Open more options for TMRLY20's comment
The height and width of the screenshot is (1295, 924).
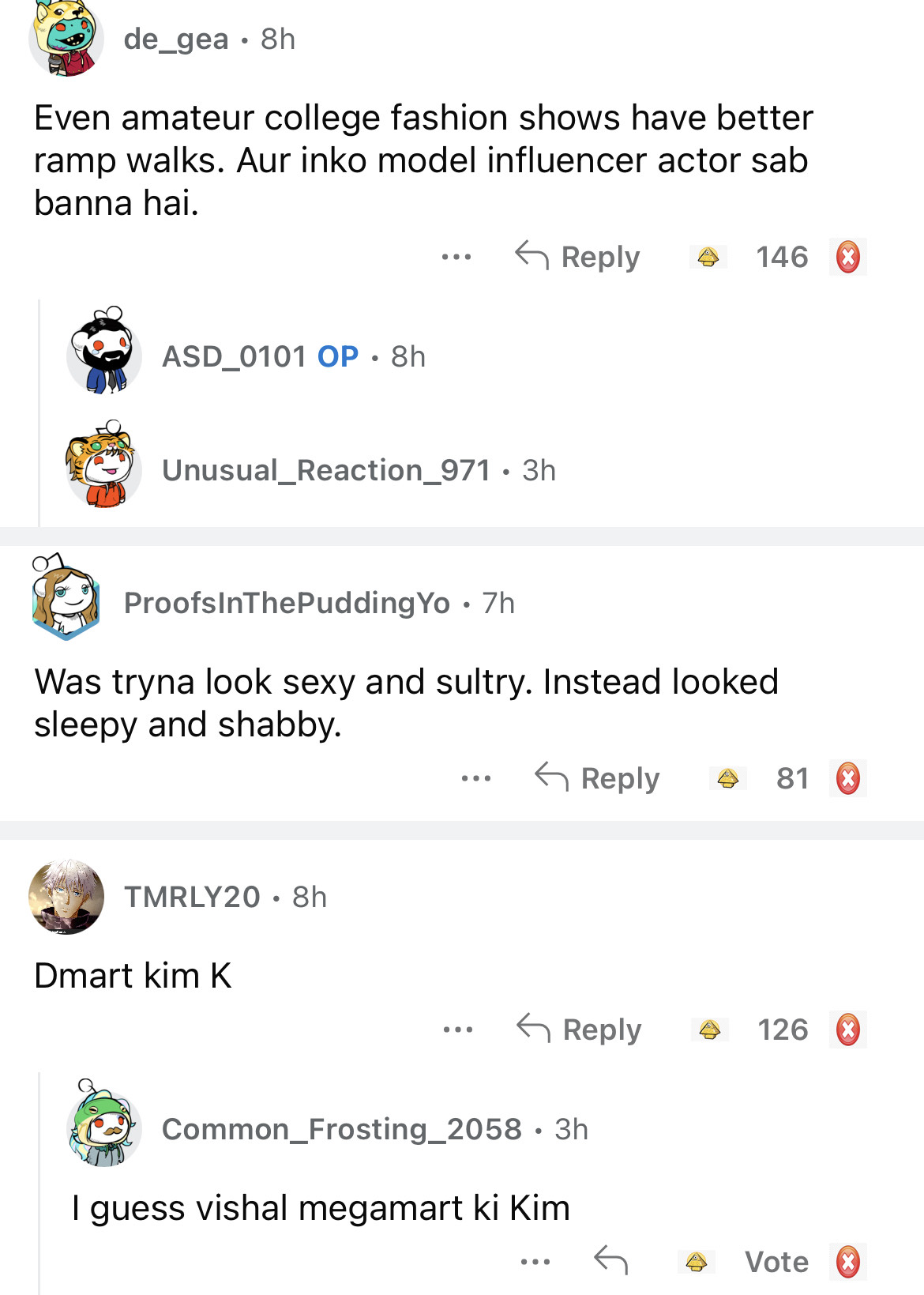(x=458, y=1030)
